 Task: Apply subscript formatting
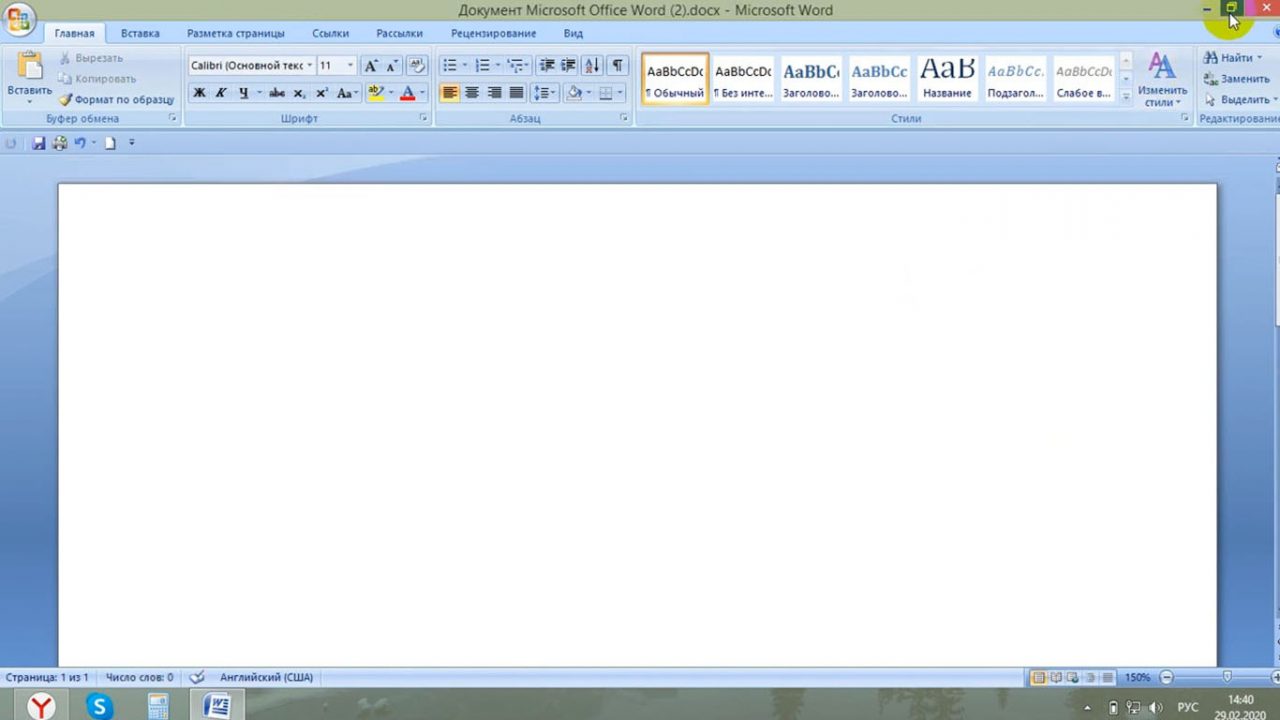click(299, 93)
